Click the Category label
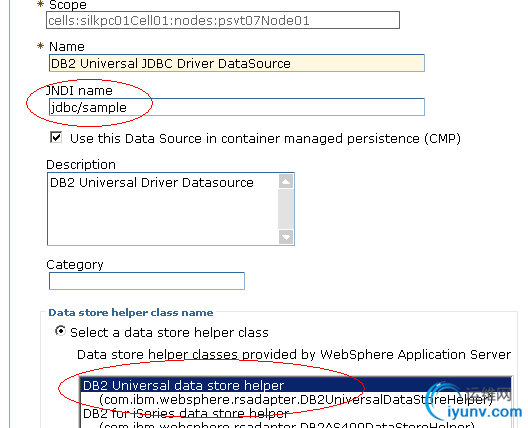 click(75, 265)
